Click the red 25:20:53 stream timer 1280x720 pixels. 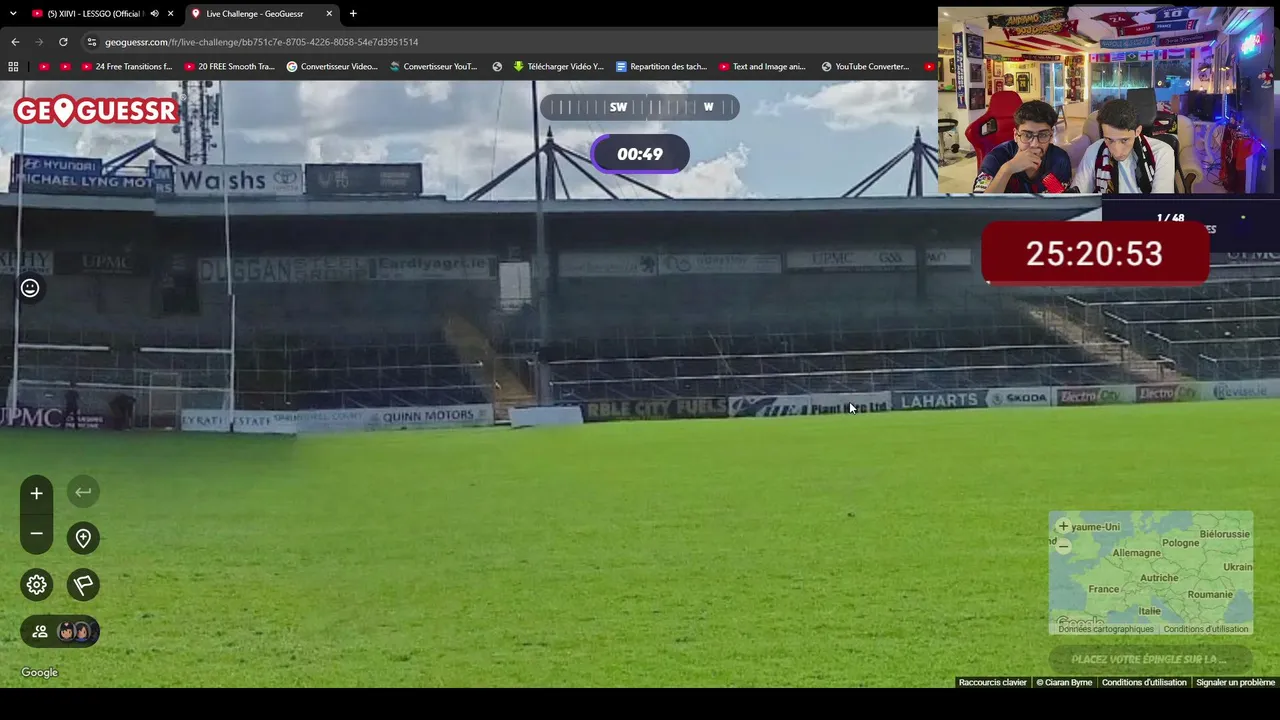pos(1095,254)
